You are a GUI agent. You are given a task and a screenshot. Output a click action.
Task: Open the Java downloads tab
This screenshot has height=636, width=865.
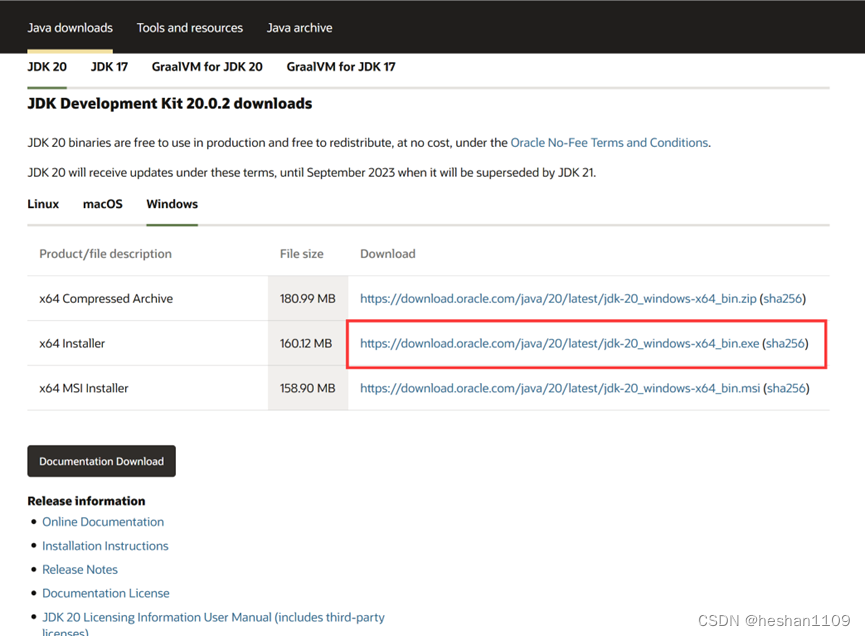70,28
